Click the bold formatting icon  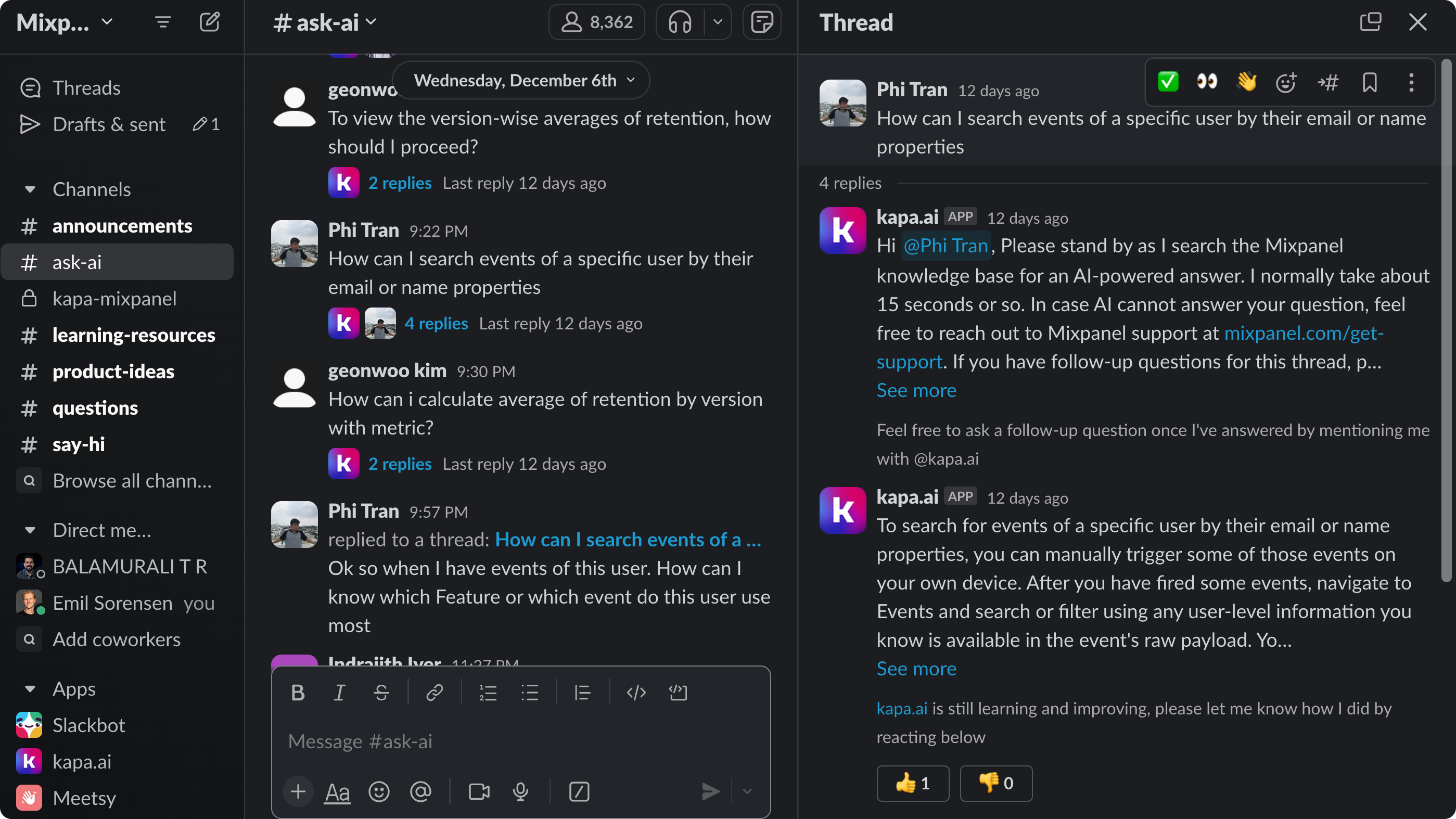tap(297, 693)
